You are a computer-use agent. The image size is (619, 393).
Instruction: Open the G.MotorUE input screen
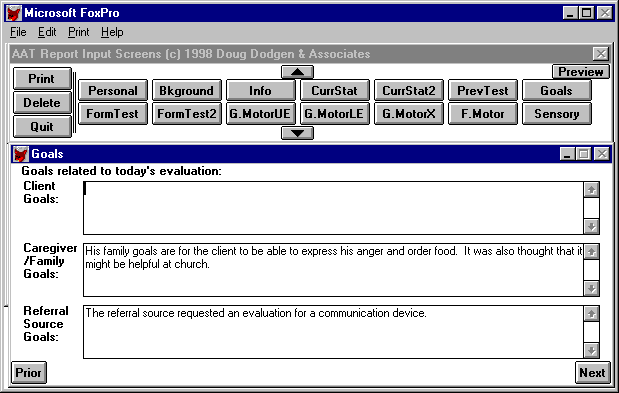pyautogui.click(x=260, y=114)
